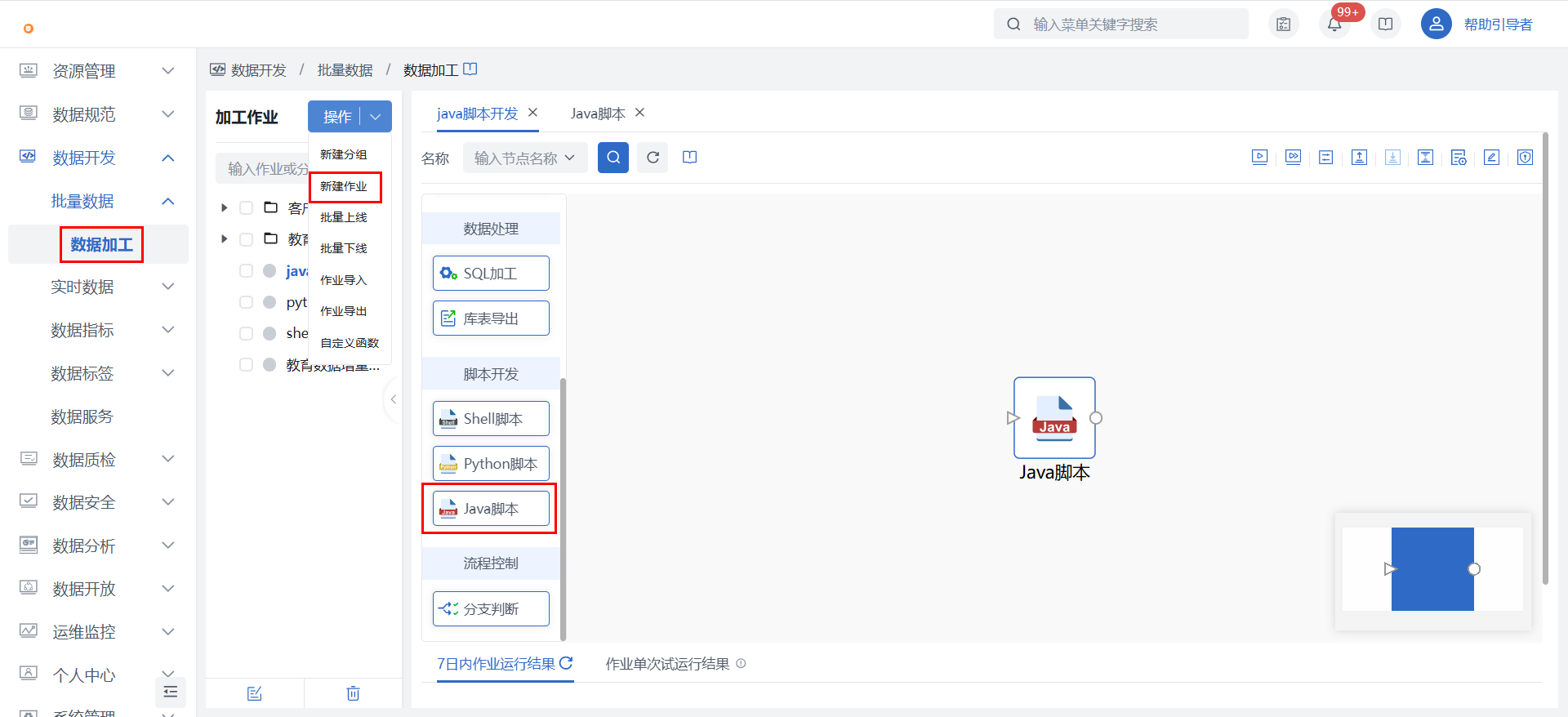Check the 教育数据 job checkbox

click(x=246, y=364)
